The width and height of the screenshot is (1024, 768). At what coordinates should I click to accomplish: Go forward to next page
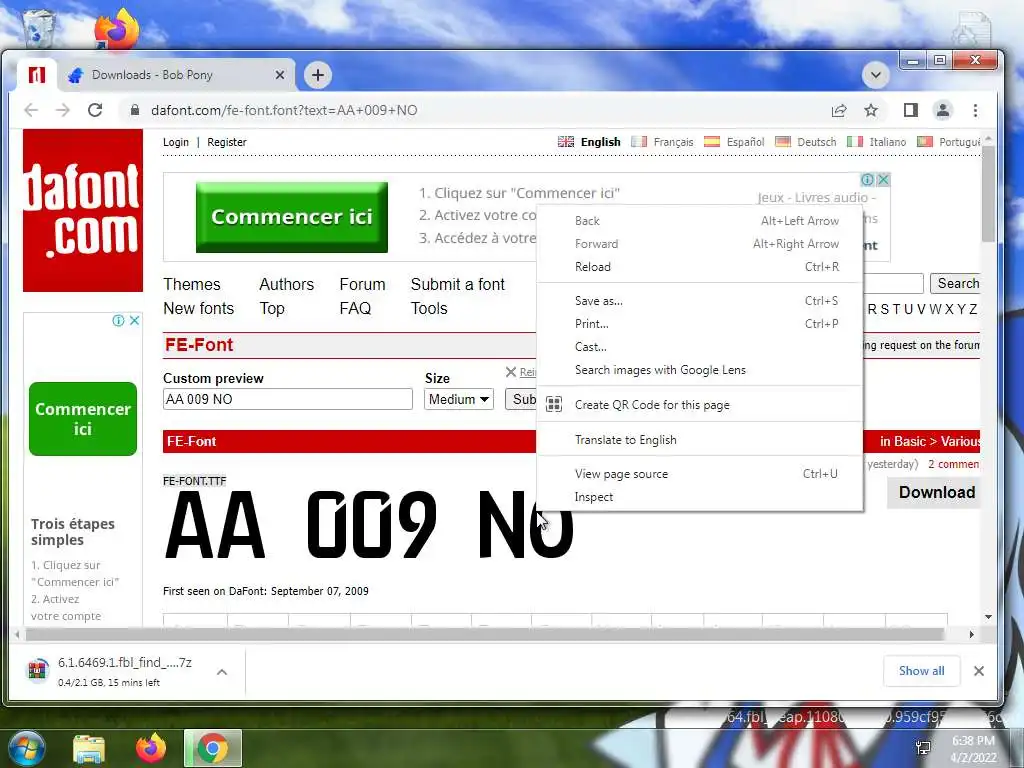(63, 110)
